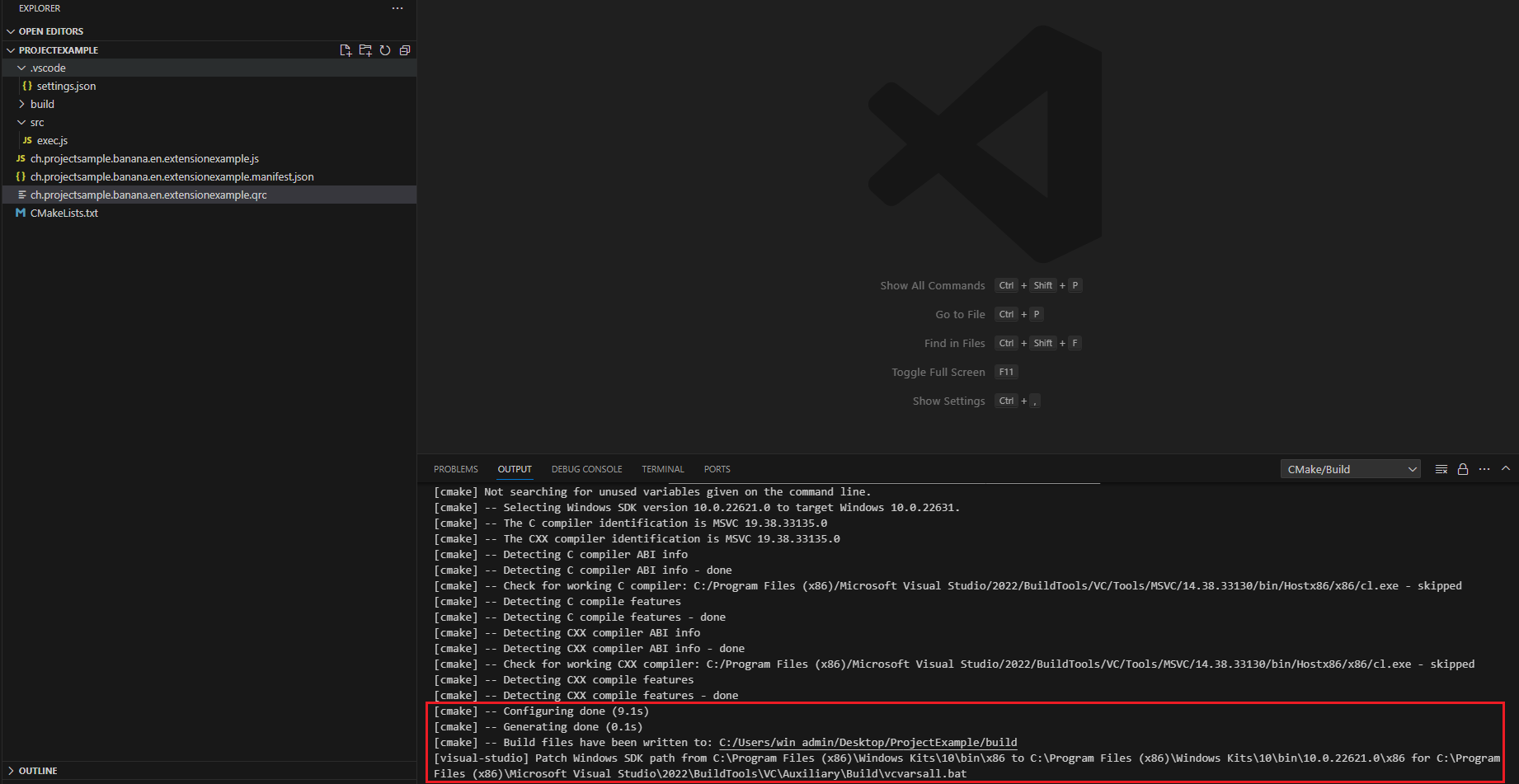Open the PORTS tab
Viewport: 1519px width, 784px height.
click(717, 469)
